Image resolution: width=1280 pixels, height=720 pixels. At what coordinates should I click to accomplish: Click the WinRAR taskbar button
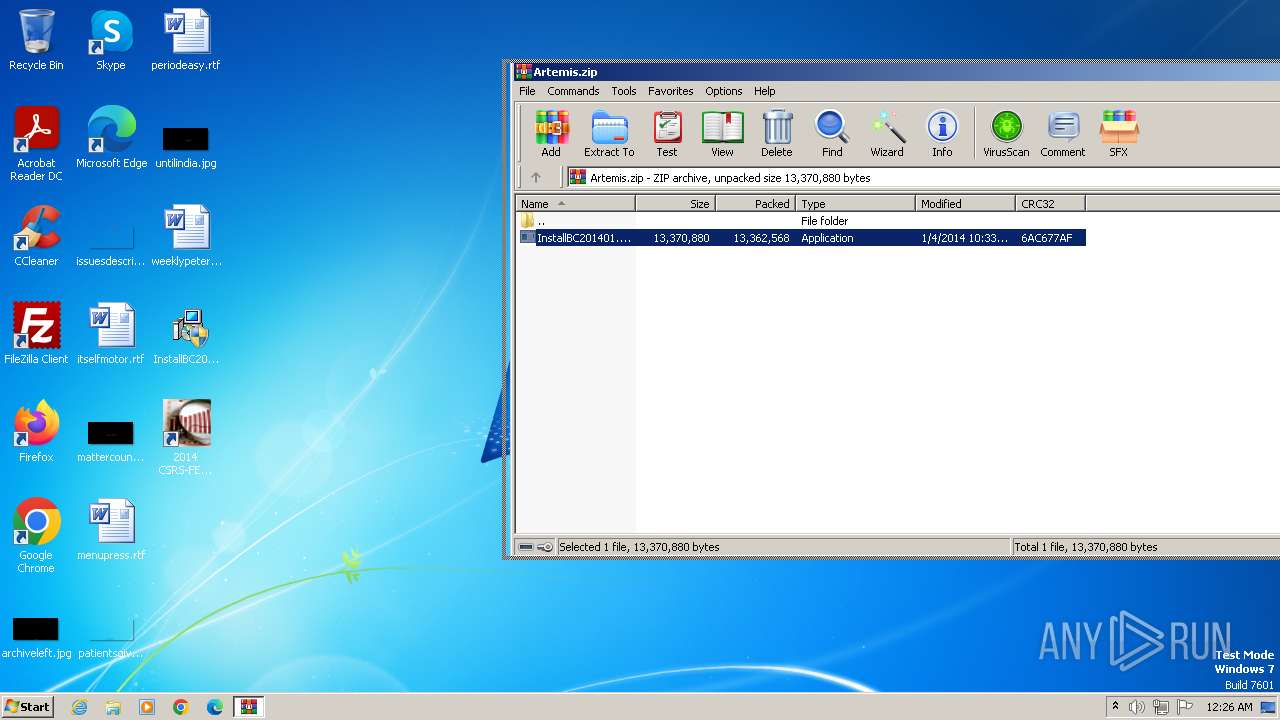point(248,707)
